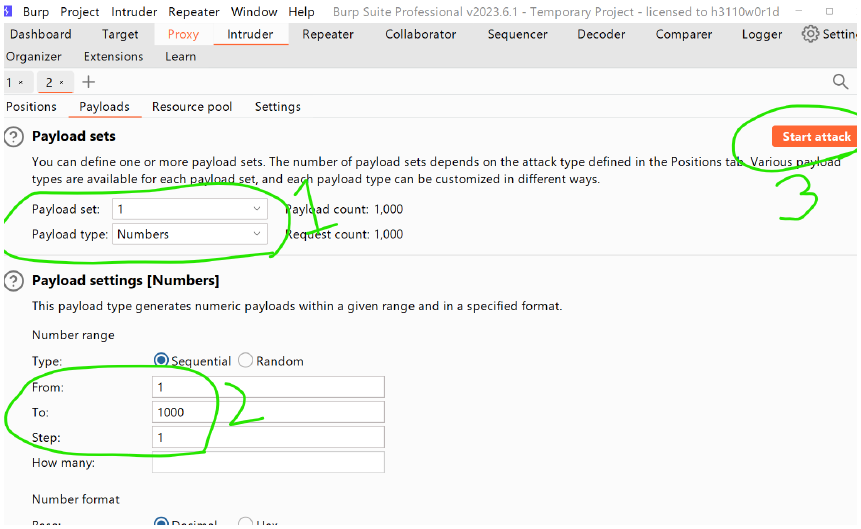Screen dimensions: 861x529
Task: Open the Help menu
Action: [301, 12]
